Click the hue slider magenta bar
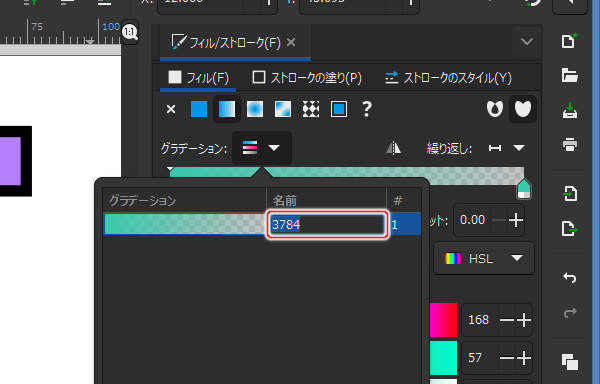The height and width of the screenshot is (384, 600). (x=443, y=320)
